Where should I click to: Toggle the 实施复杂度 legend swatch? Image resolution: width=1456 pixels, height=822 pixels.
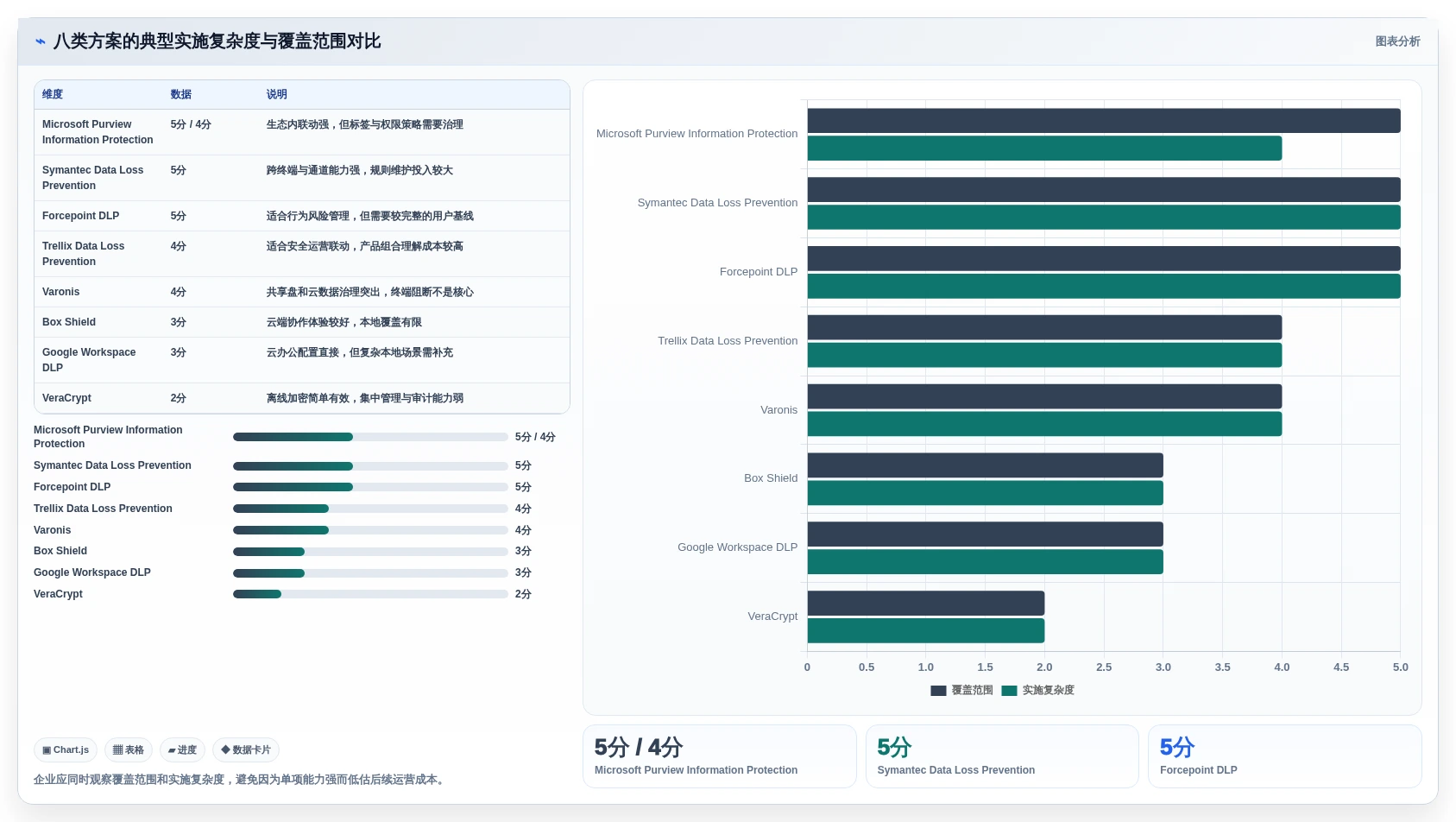[1009, 691]
